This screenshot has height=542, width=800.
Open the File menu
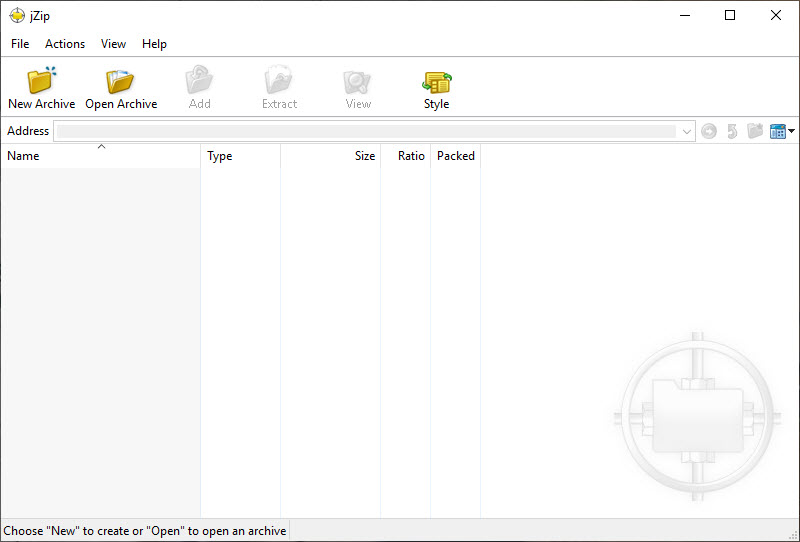(x=20, y=44)
